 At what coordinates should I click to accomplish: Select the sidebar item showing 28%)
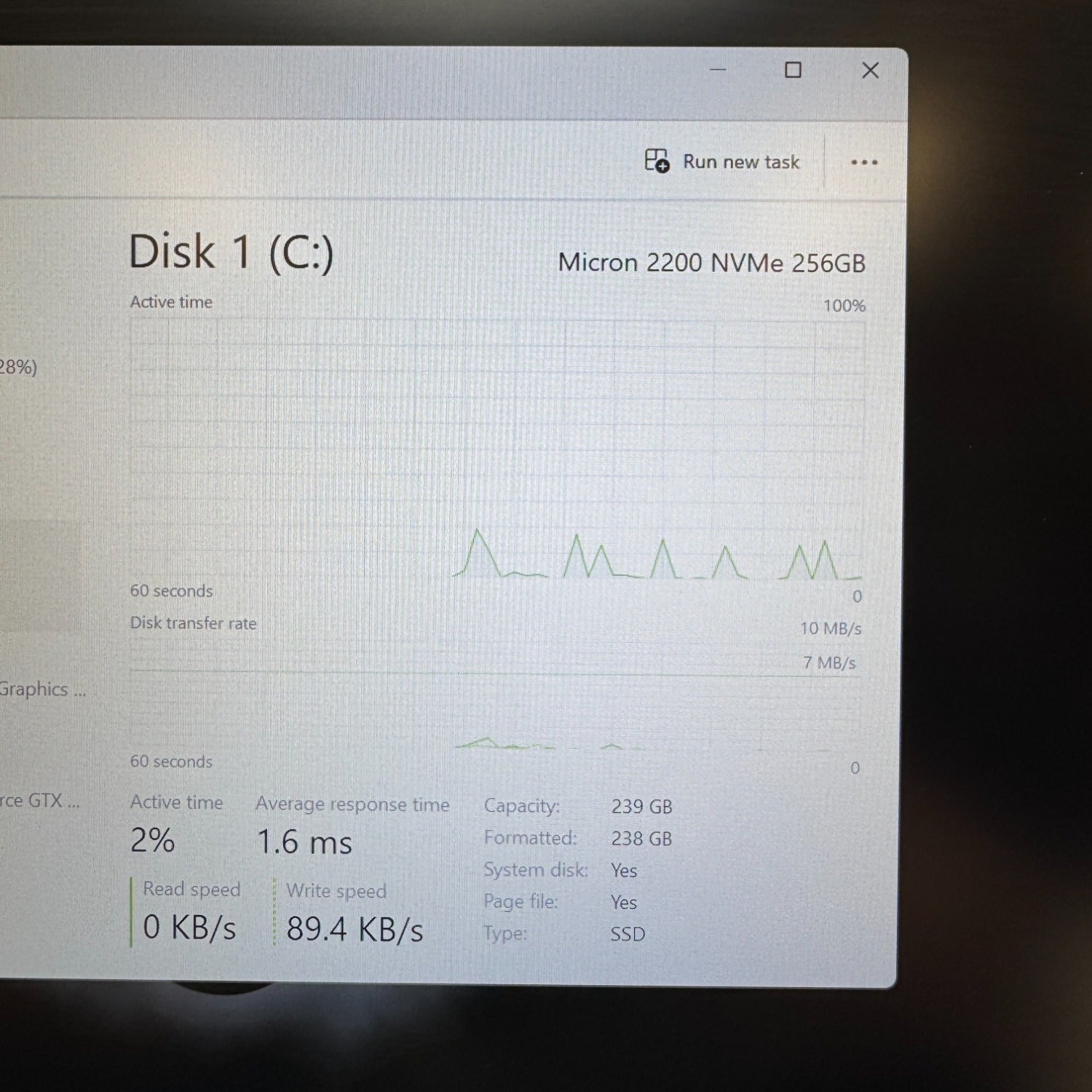[19, 367]
